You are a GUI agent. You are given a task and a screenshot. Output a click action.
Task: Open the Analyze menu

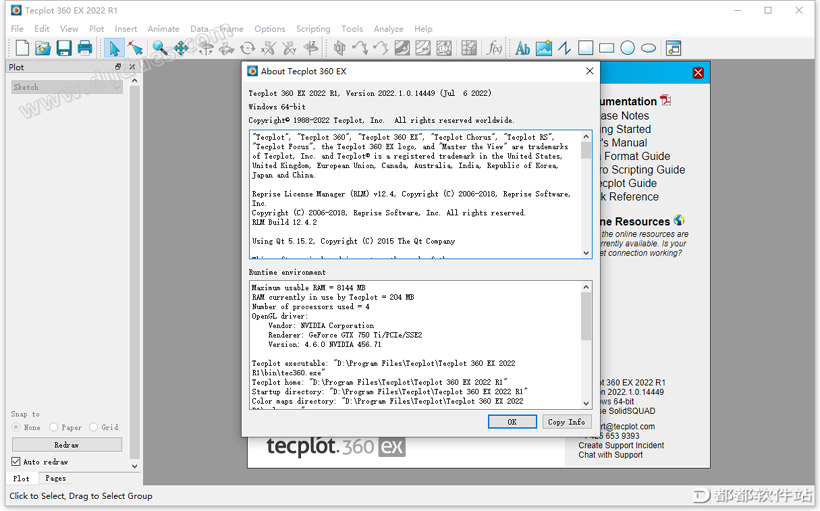pos(388,29)
